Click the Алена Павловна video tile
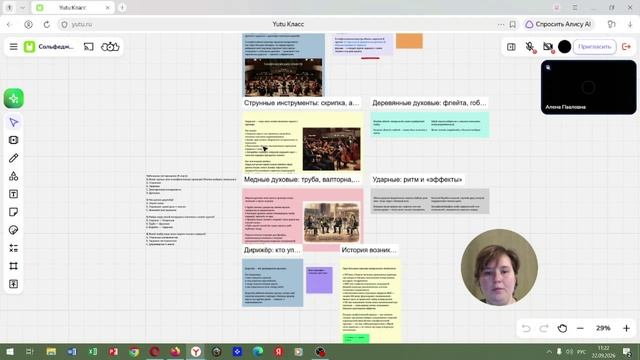 (588, 87)
